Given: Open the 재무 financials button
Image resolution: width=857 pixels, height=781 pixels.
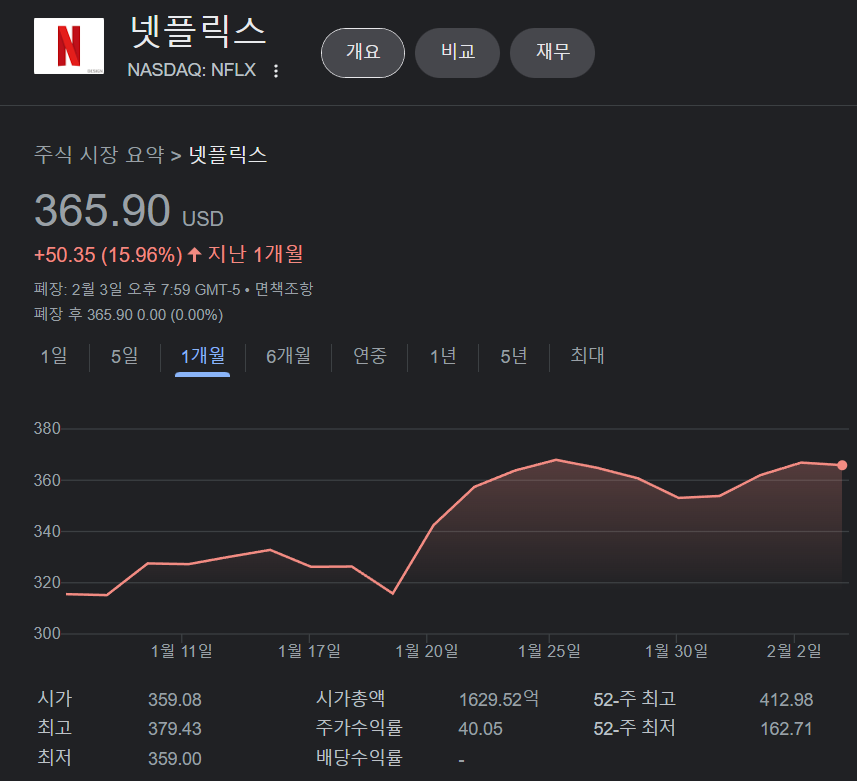Looking at the screenshot, I should (553, 52).
